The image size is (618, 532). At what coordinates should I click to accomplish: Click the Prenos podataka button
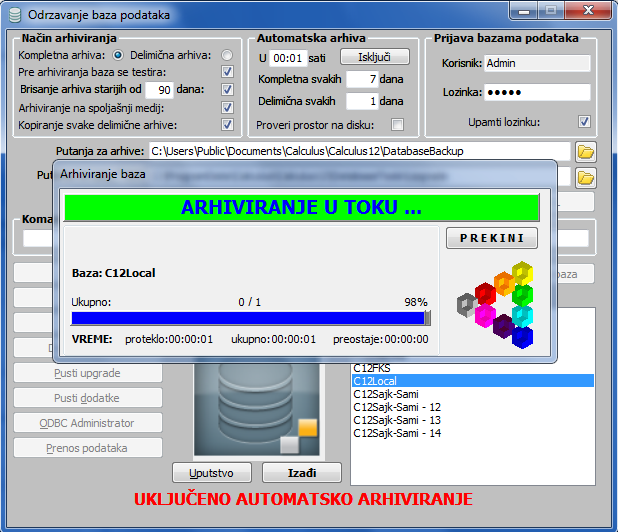click(88, 448)
